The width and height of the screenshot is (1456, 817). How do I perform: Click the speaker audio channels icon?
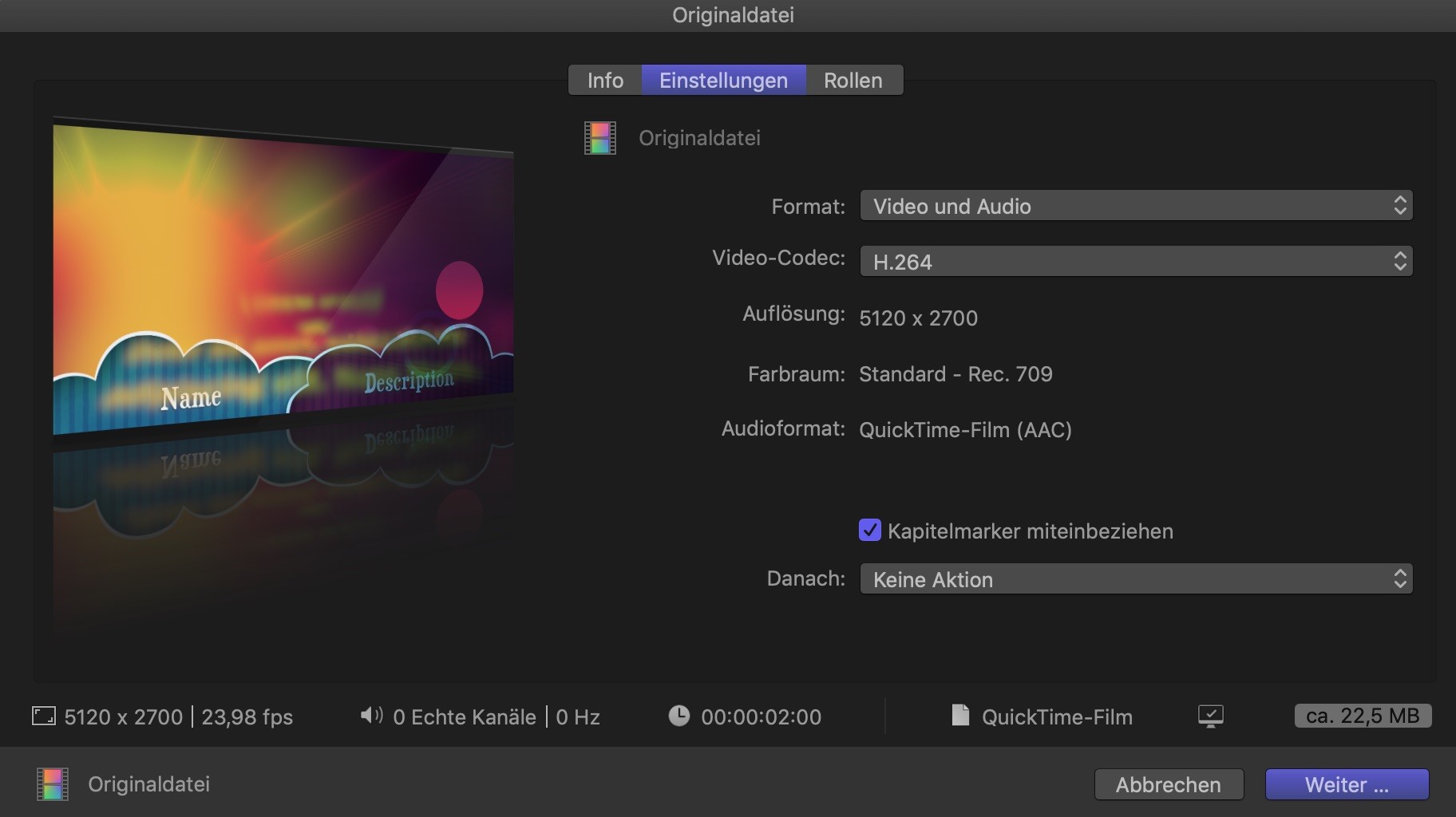(x=372, y=716)
